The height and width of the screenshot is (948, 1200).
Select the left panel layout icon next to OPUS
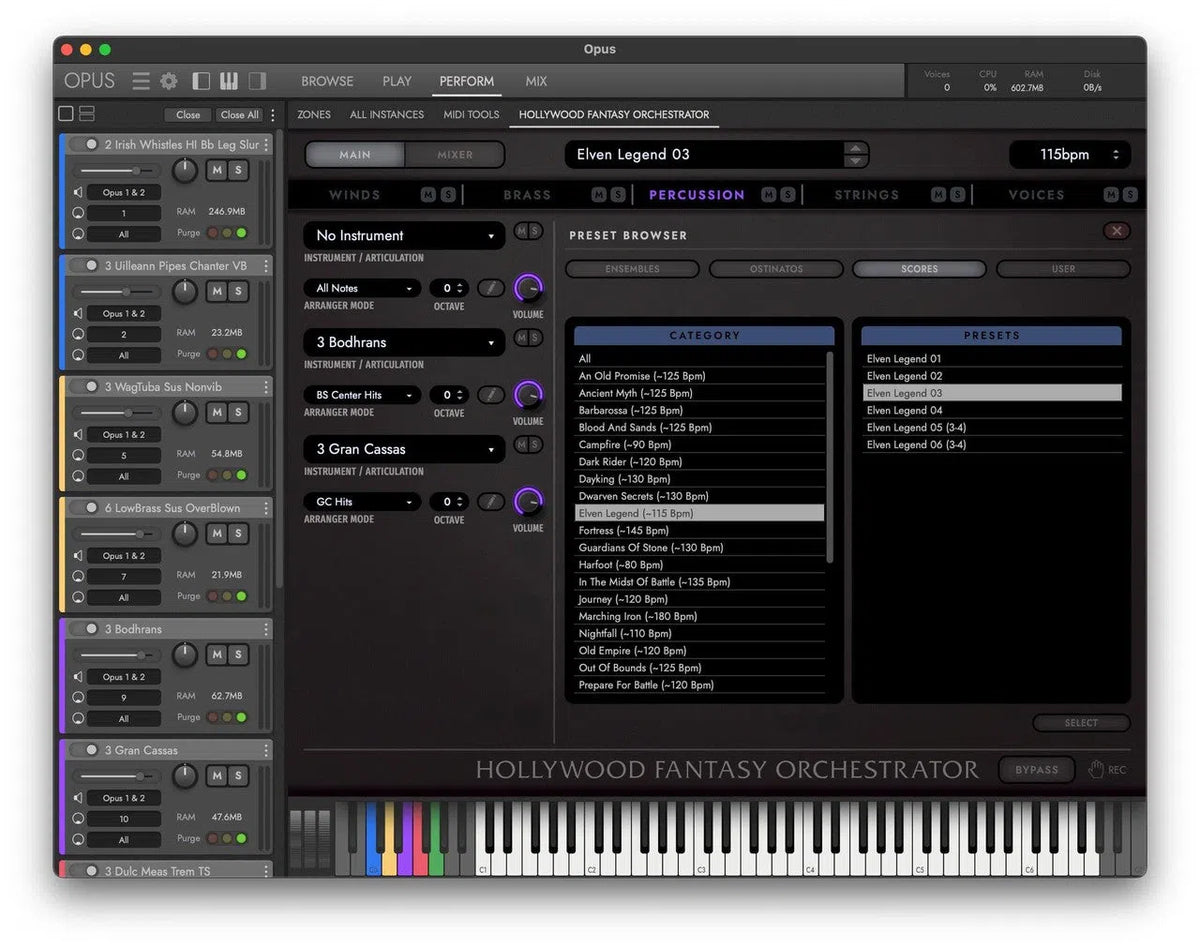click(201, 81)
